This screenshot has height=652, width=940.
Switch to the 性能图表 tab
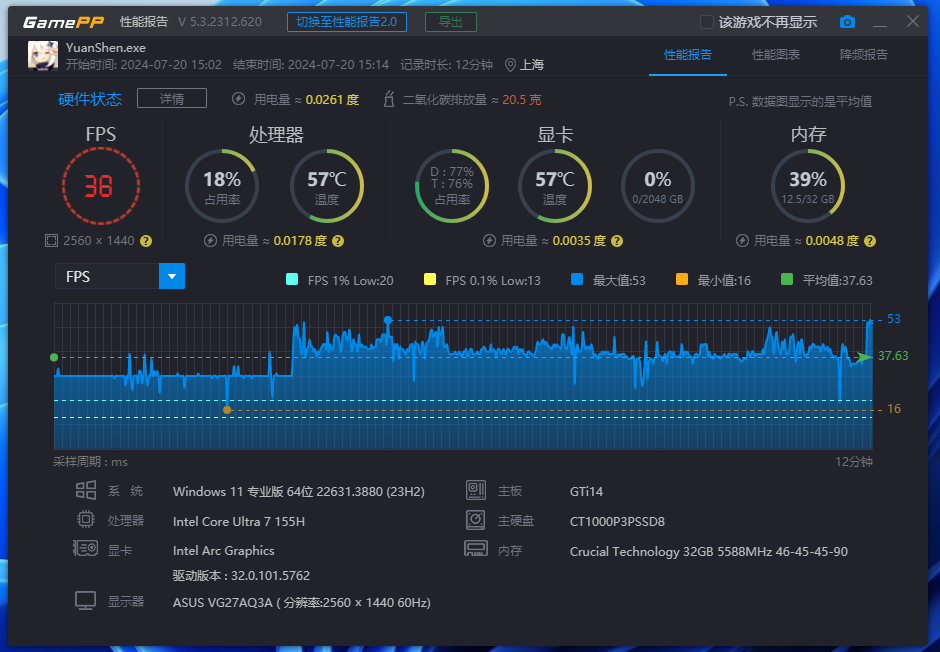(x=776, y=55)
